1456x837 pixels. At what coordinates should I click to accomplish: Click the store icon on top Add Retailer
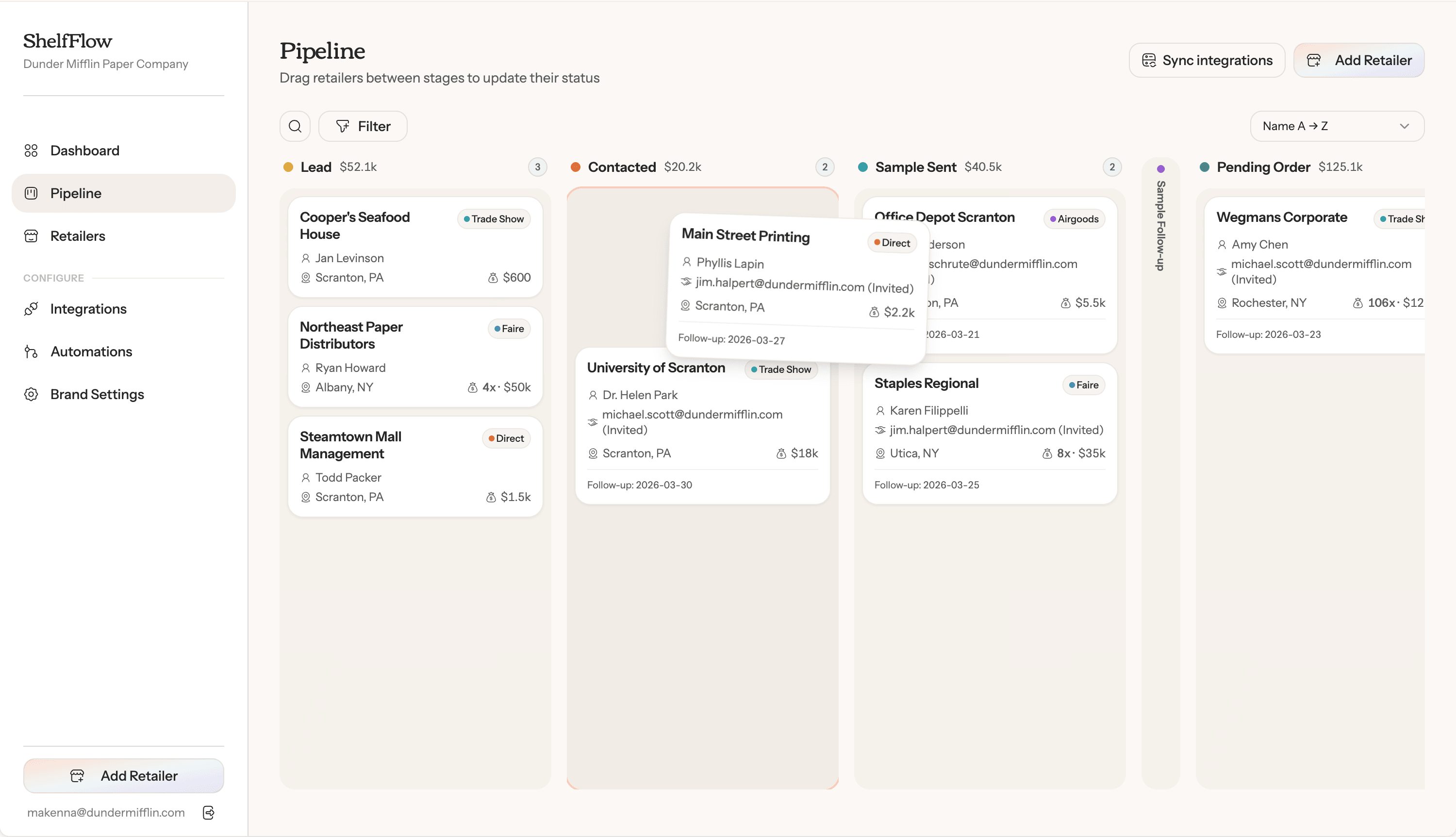click(1313, 60)
